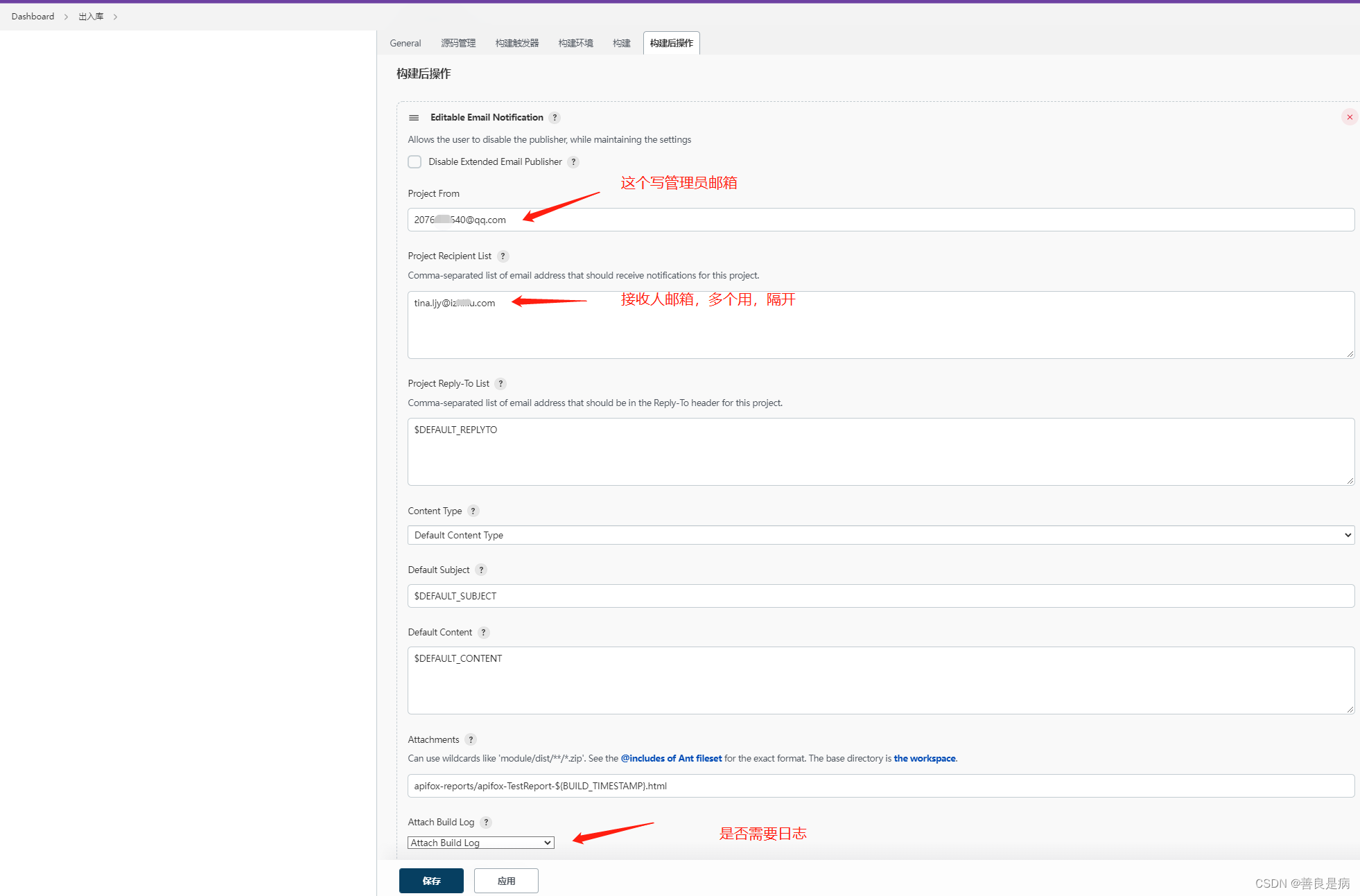Remove the Editable Email Notification step
Screen dimensions: 1360x896
click(1349, 117)
